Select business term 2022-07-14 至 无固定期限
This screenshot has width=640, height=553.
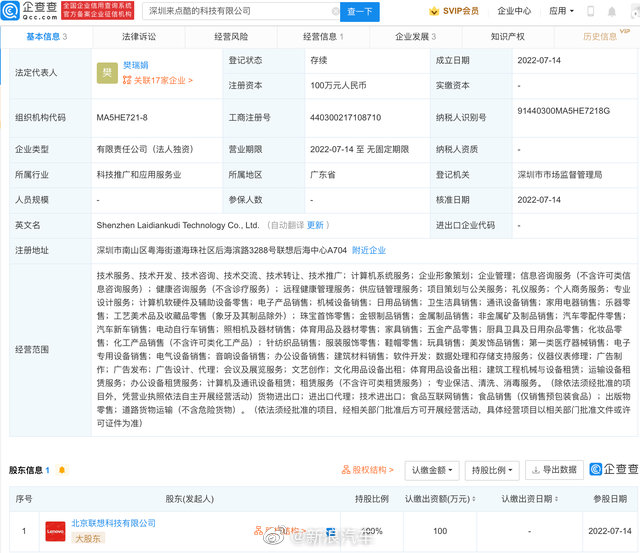coord(360,149)
